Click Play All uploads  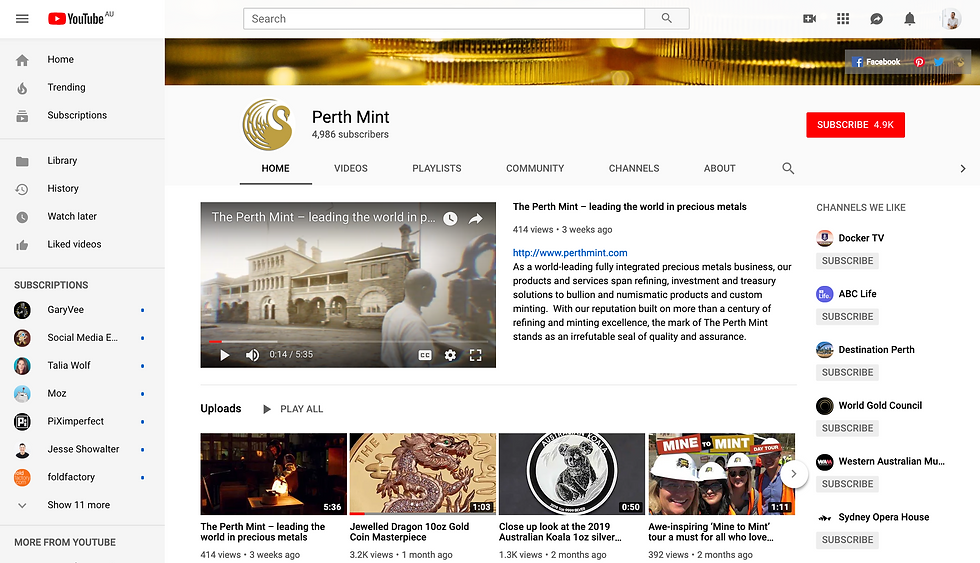pyautogui.click(x=292, y=409)
